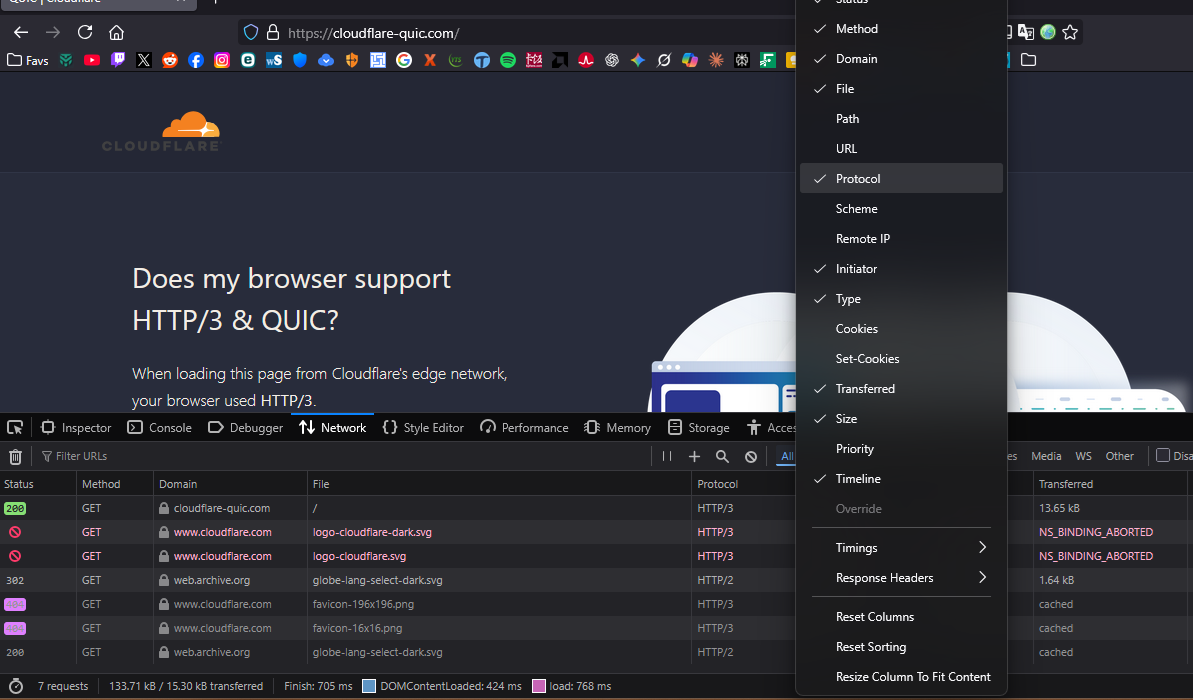Check Path in the column menu
The width and height of the screenshot is (1193, 700).
click(x=902, y=119)
